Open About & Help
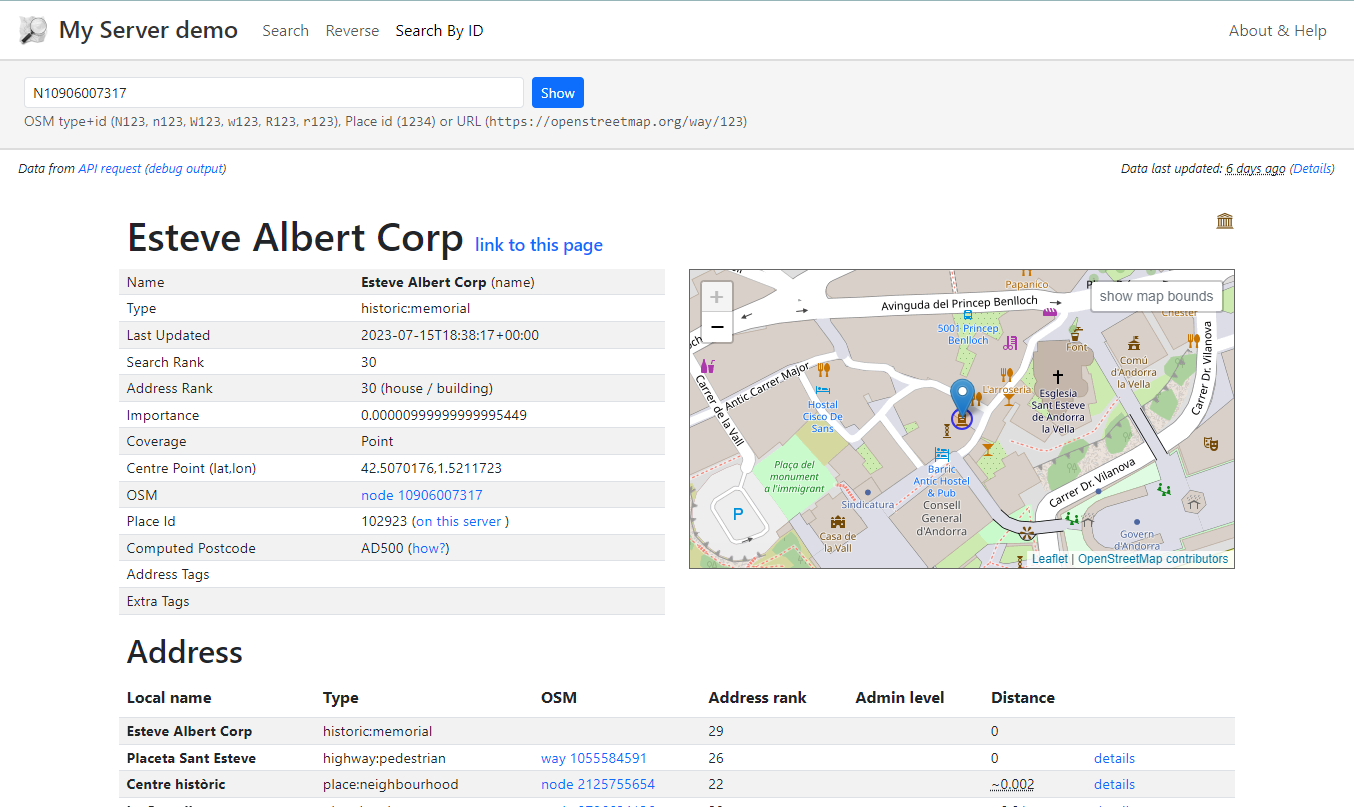Image resolution: width=1354 pixels, height=807 pixels. (x=1277, y=31)
